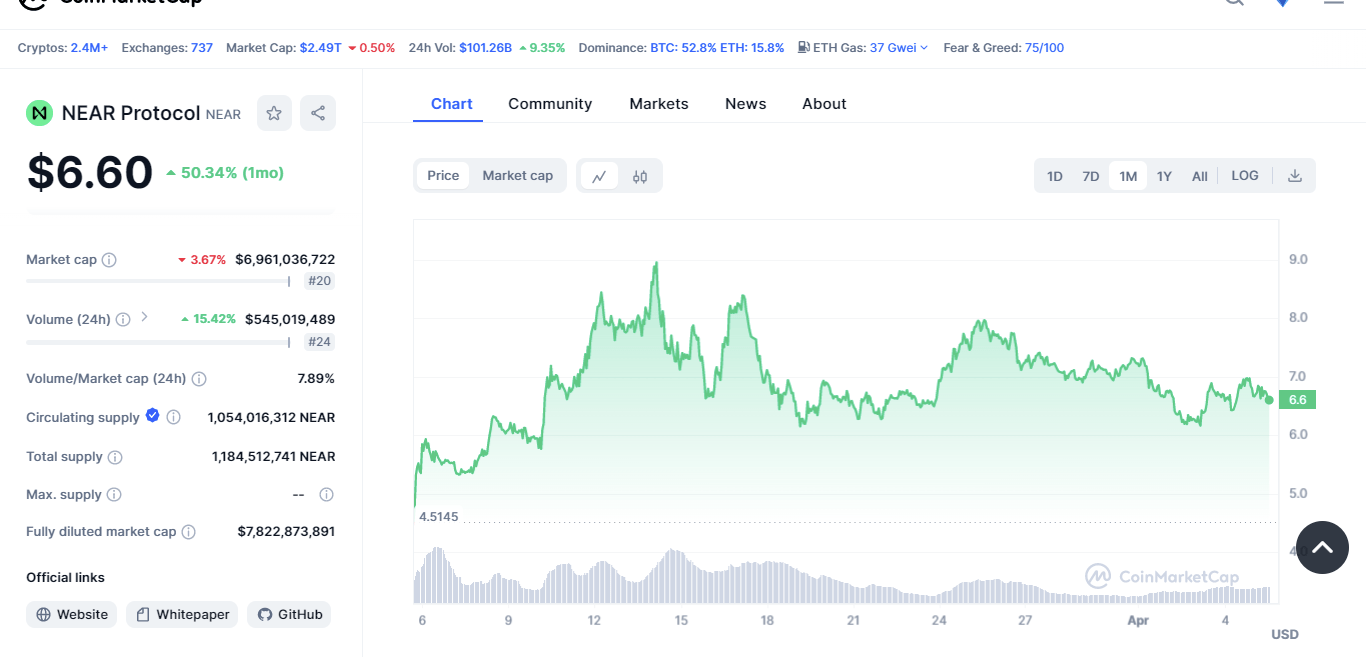Select Price chart toggle

coord(443,176)
